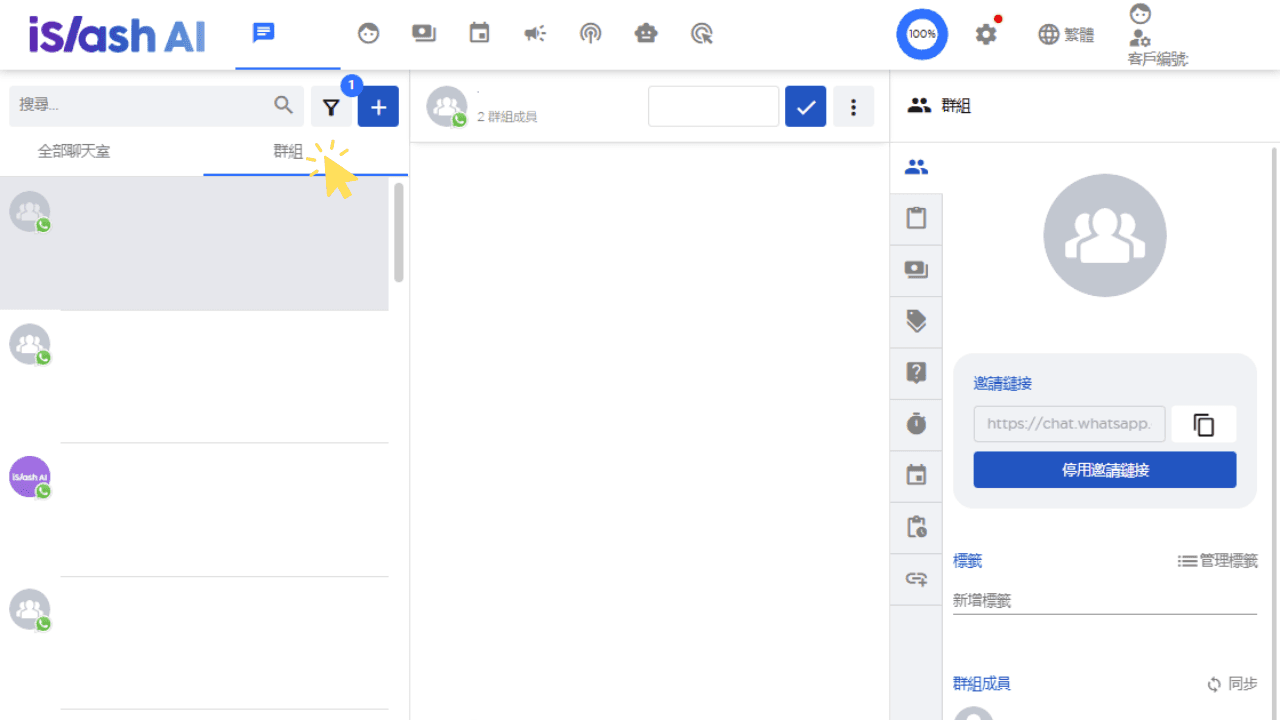The height and width of the screenshot is (720, 1280).
Task: Open the megaphone broadcast icon
Action: tap(535, 34)
